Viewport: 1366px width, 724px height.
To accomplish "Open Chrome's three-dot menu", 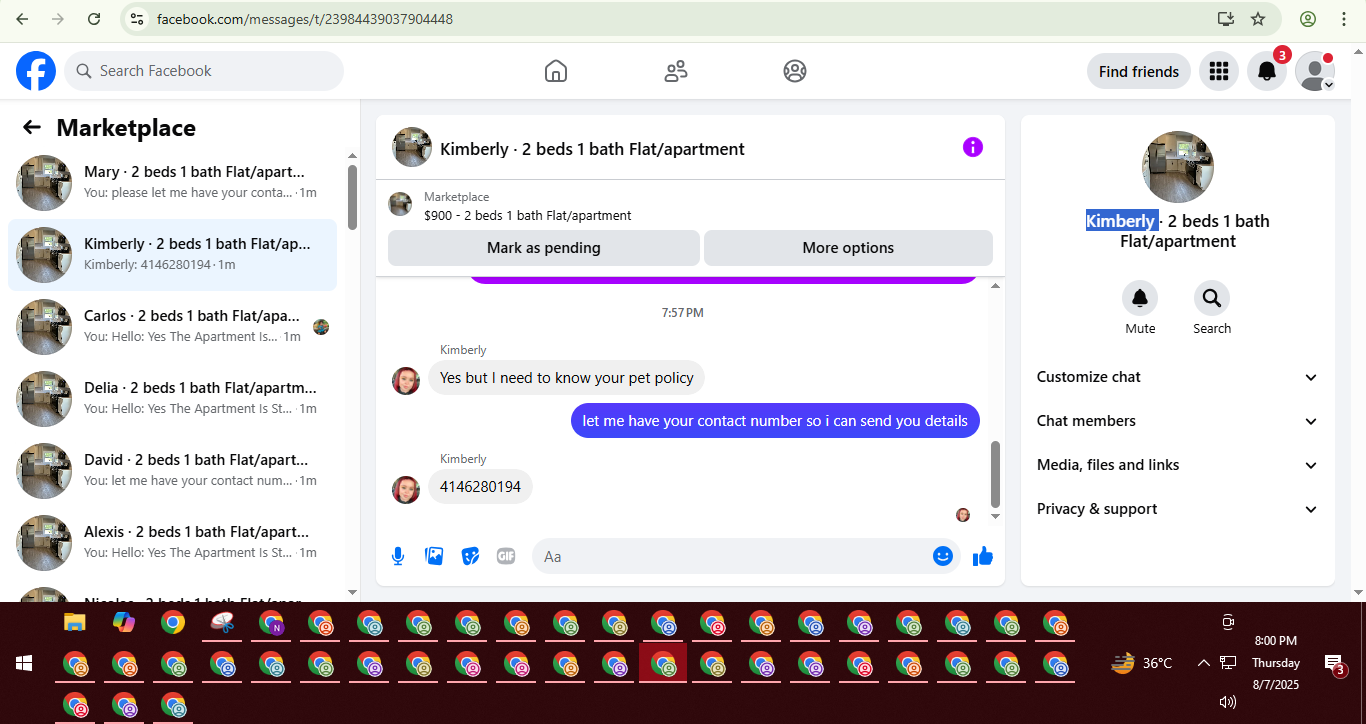I will pos(1344,19).
